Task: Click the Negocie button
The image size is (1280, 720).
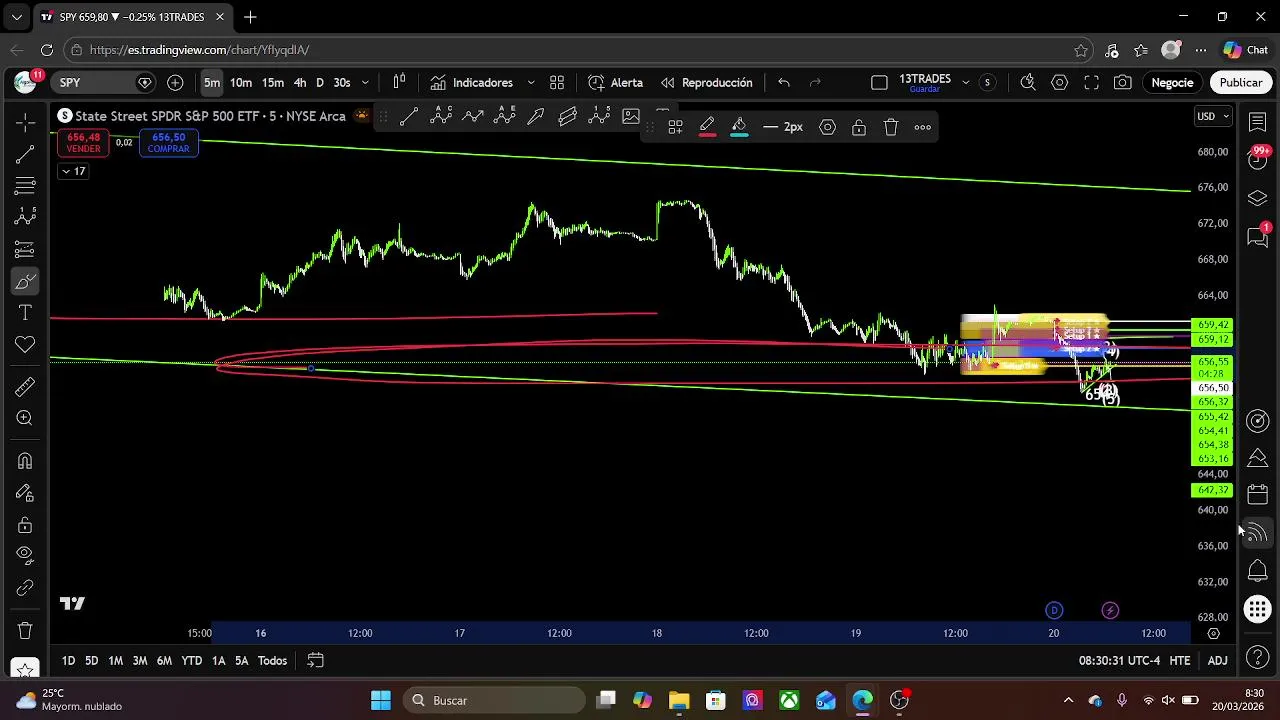Action: point(1172,83)
